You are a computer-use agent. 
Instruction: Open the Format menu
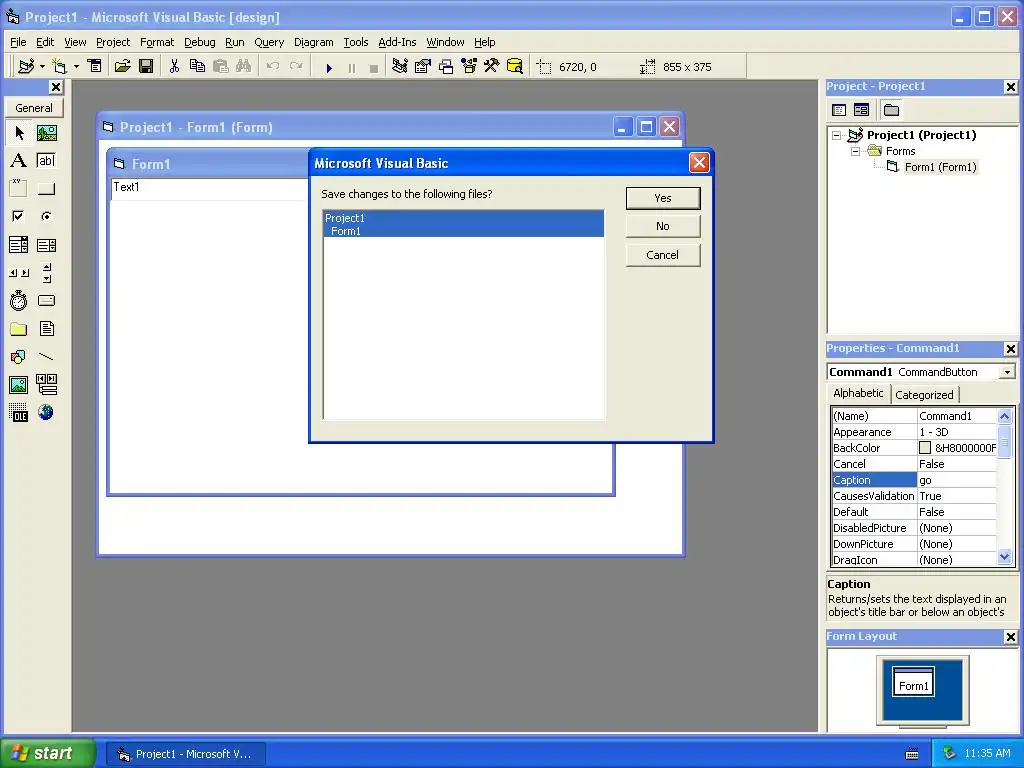[157, 42]
